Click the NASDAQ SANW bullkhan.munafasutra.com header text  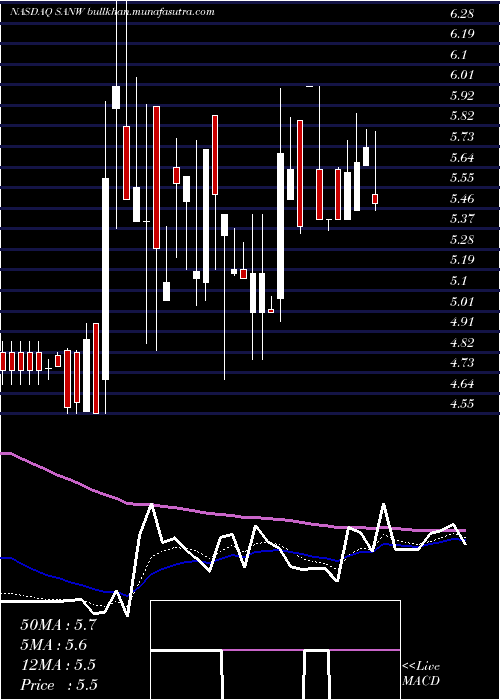tap(112, 12)
